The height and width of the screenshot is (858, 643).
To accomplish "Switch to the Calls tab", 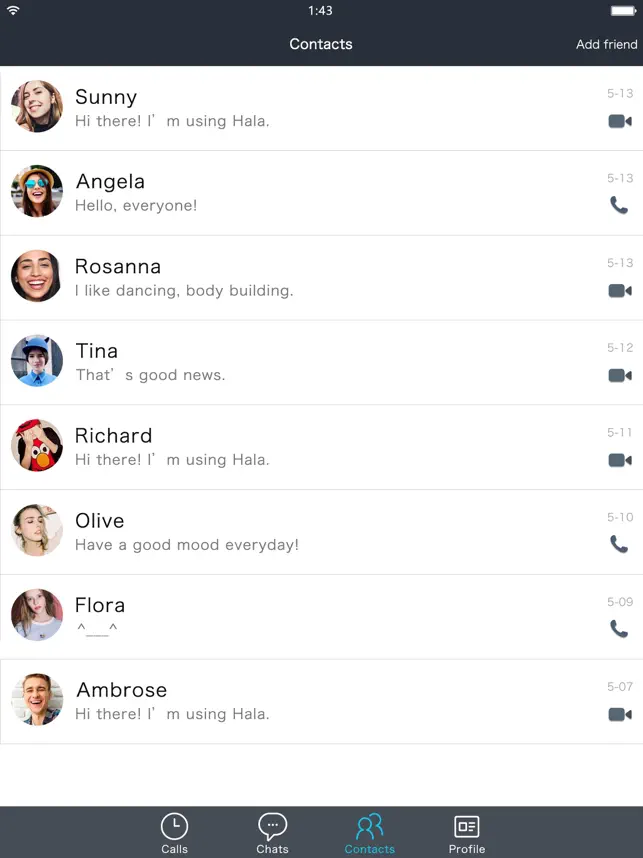I will pyautogui.click(x=175, y=833).
